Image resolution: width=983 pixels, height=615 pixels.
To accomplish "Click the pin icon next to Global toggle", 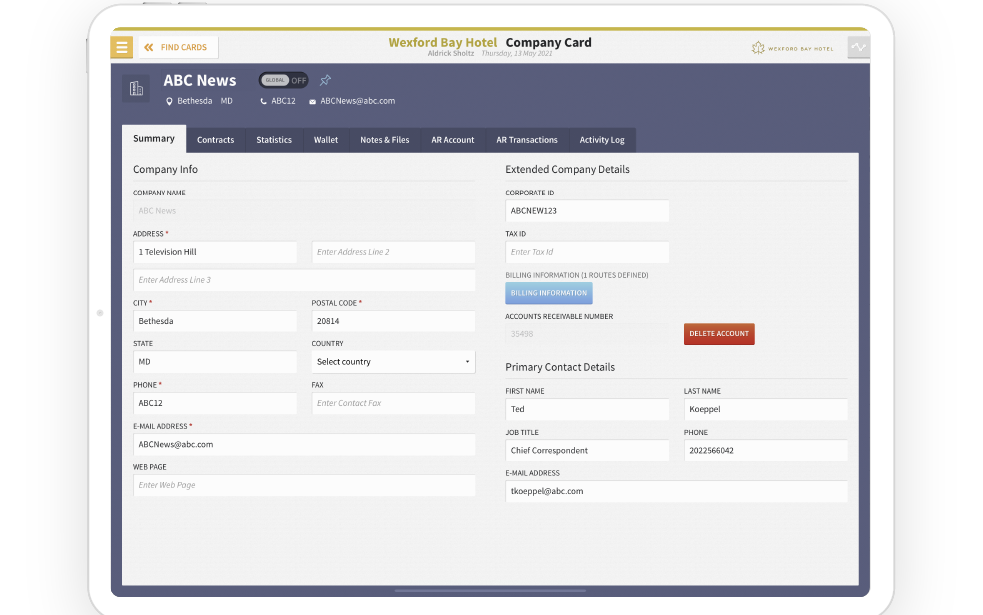I will [x=325, y=80].
